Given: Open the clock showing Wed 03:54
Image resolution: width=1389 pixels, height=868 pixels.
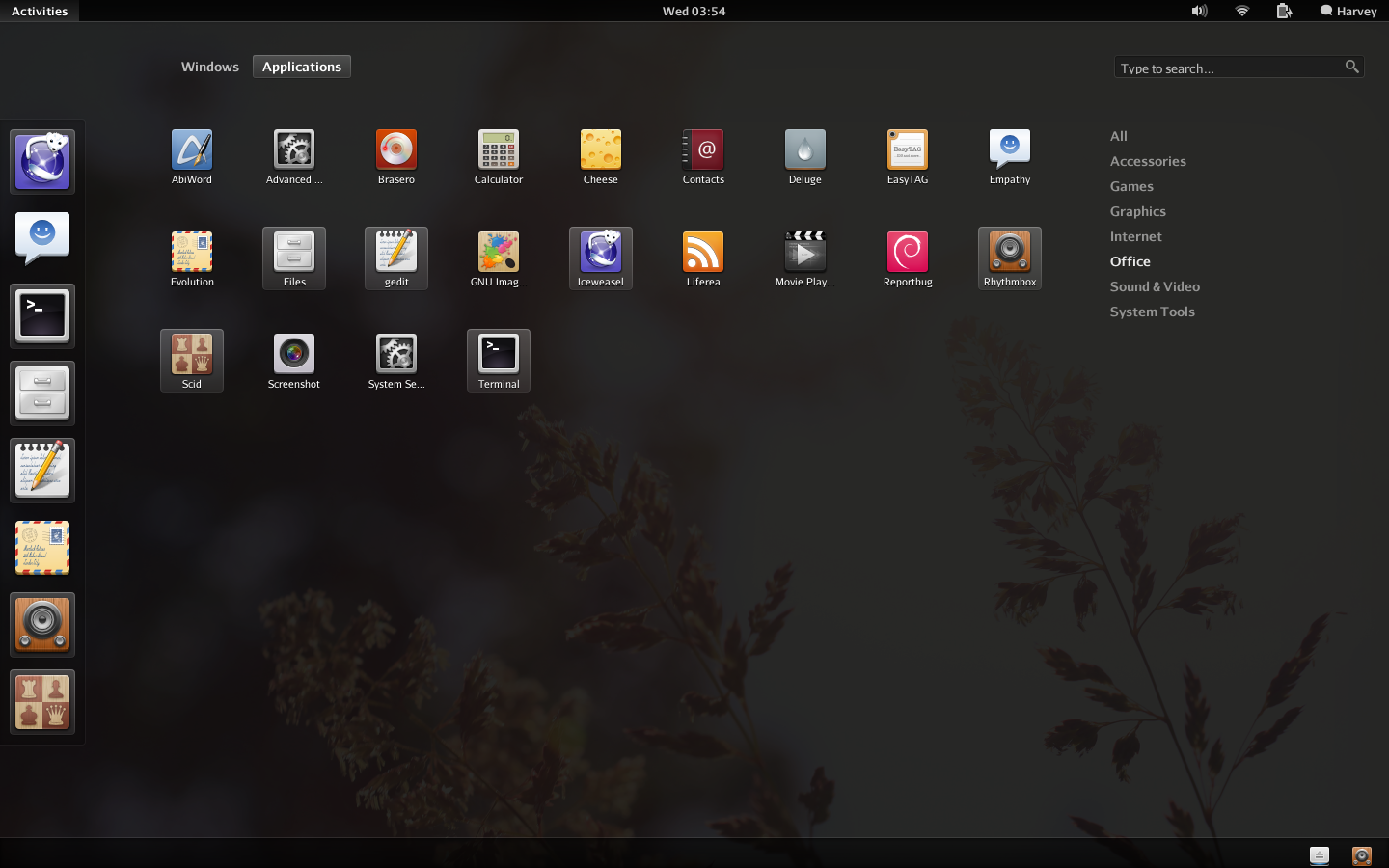Looking at the screenshot, I should tap(694, 11).
